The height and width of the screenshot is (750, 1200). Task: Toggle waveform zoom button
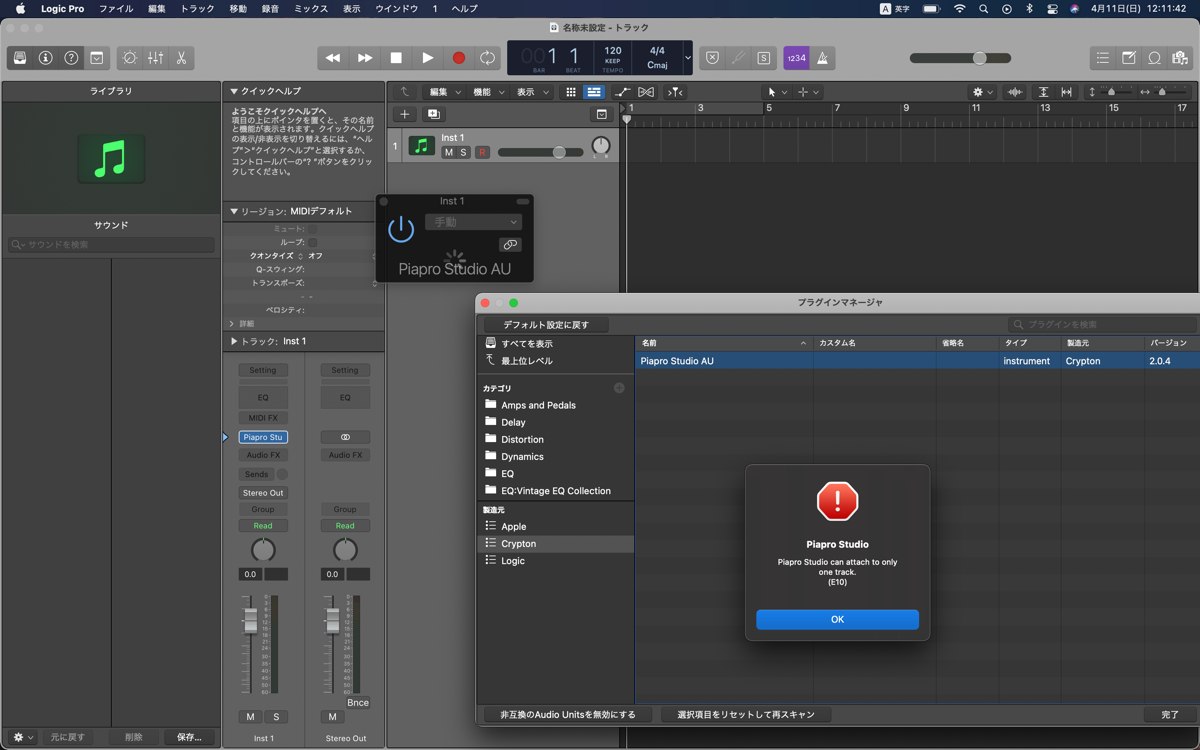coord(1015,92)
